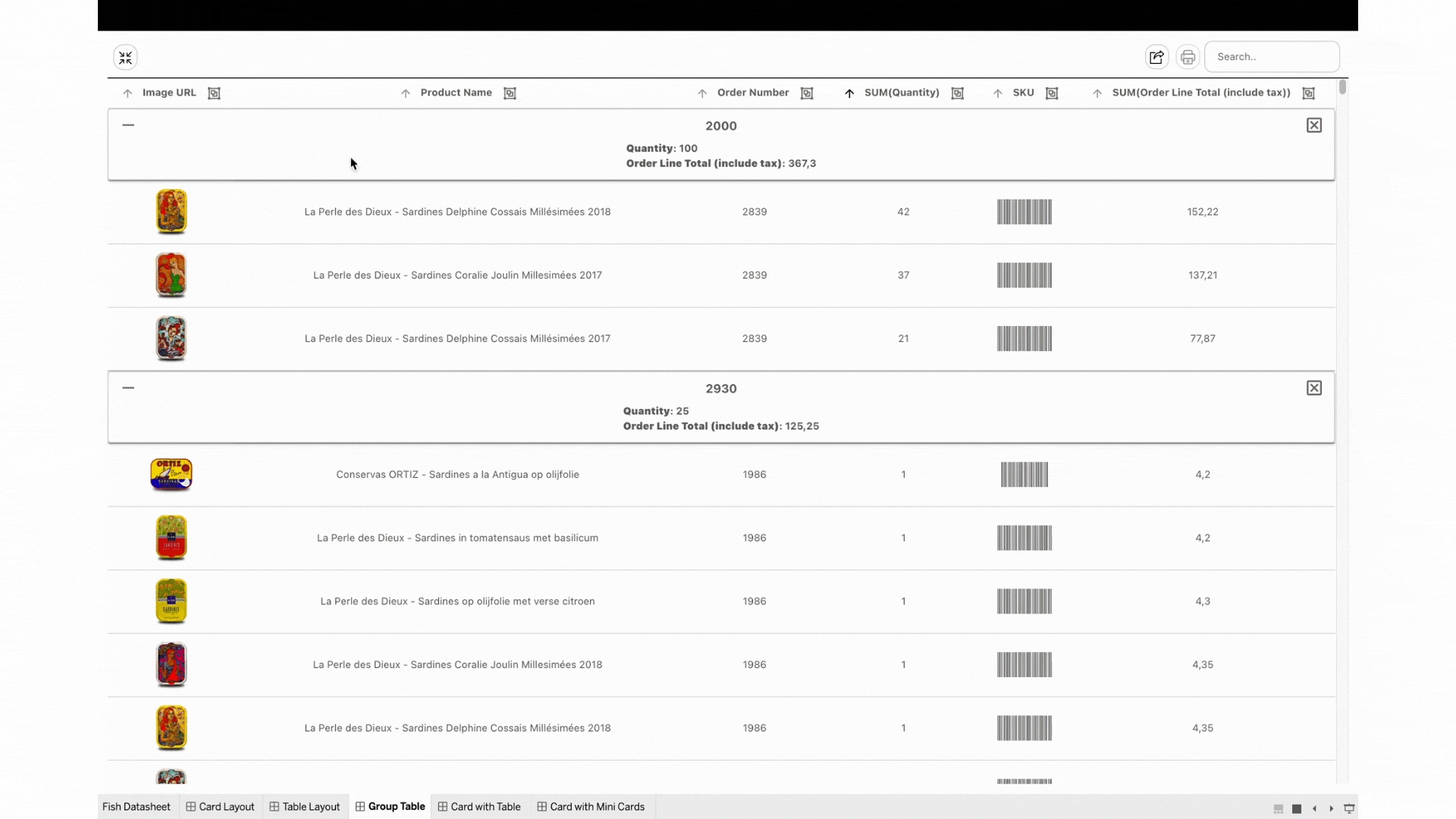Click the vertical scrollbar thumb on right
1456x819 pixels.
pyautogui.click(x=1342, y=87)
